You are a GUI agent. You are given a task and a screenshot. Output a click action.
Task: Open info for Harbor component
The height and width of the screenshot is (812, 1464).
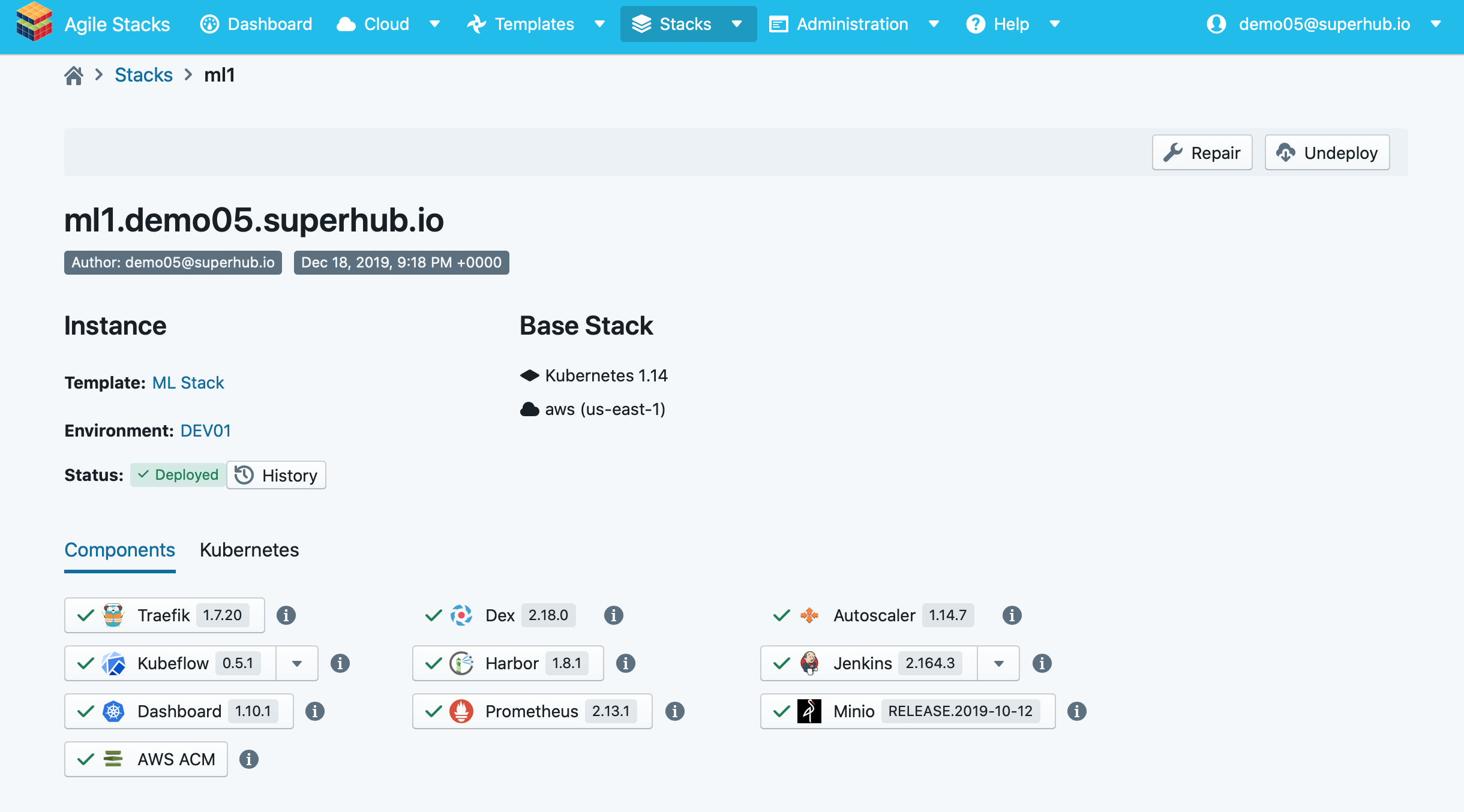[625, 663]
